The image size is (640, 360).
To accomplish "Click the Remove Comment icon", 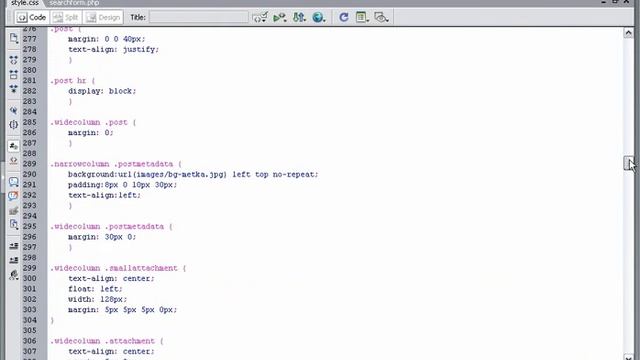I will 13,196.
